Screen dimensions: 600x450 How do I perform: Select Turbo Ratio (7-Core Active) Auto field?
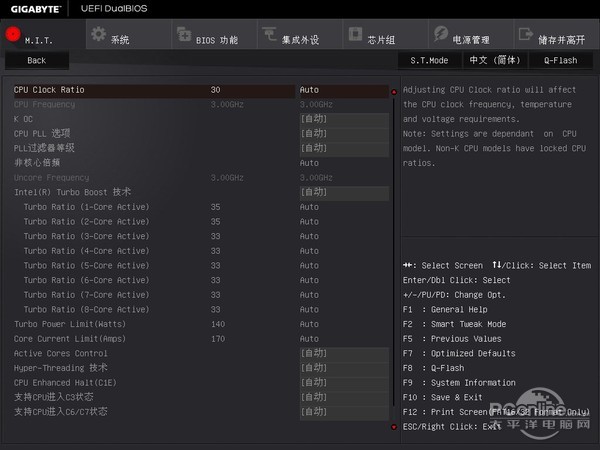point(309,295)
